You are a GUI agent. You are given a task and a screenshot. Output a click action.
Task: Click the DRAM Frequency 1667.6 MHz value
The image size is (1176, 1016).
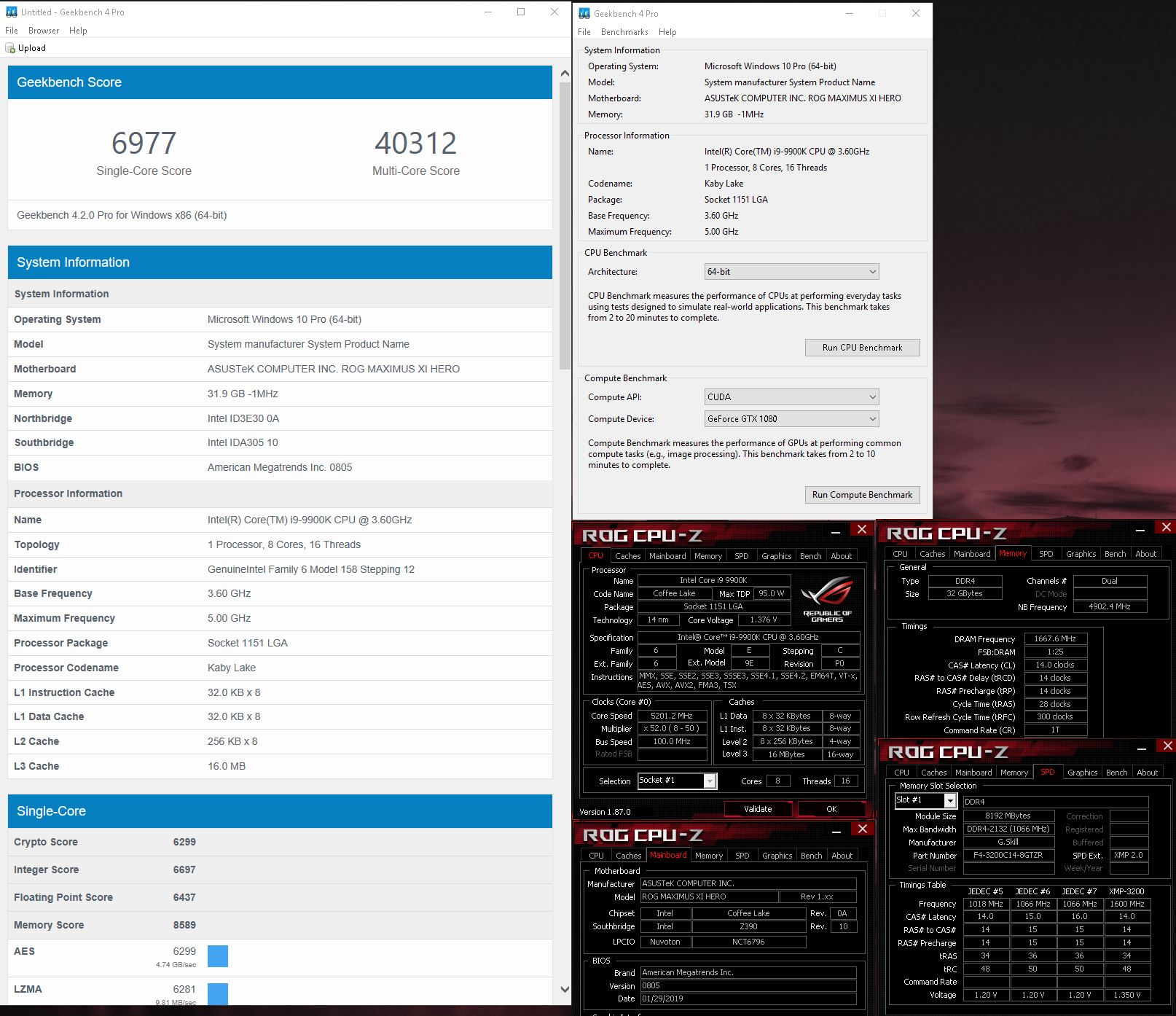click(1055, 638)
